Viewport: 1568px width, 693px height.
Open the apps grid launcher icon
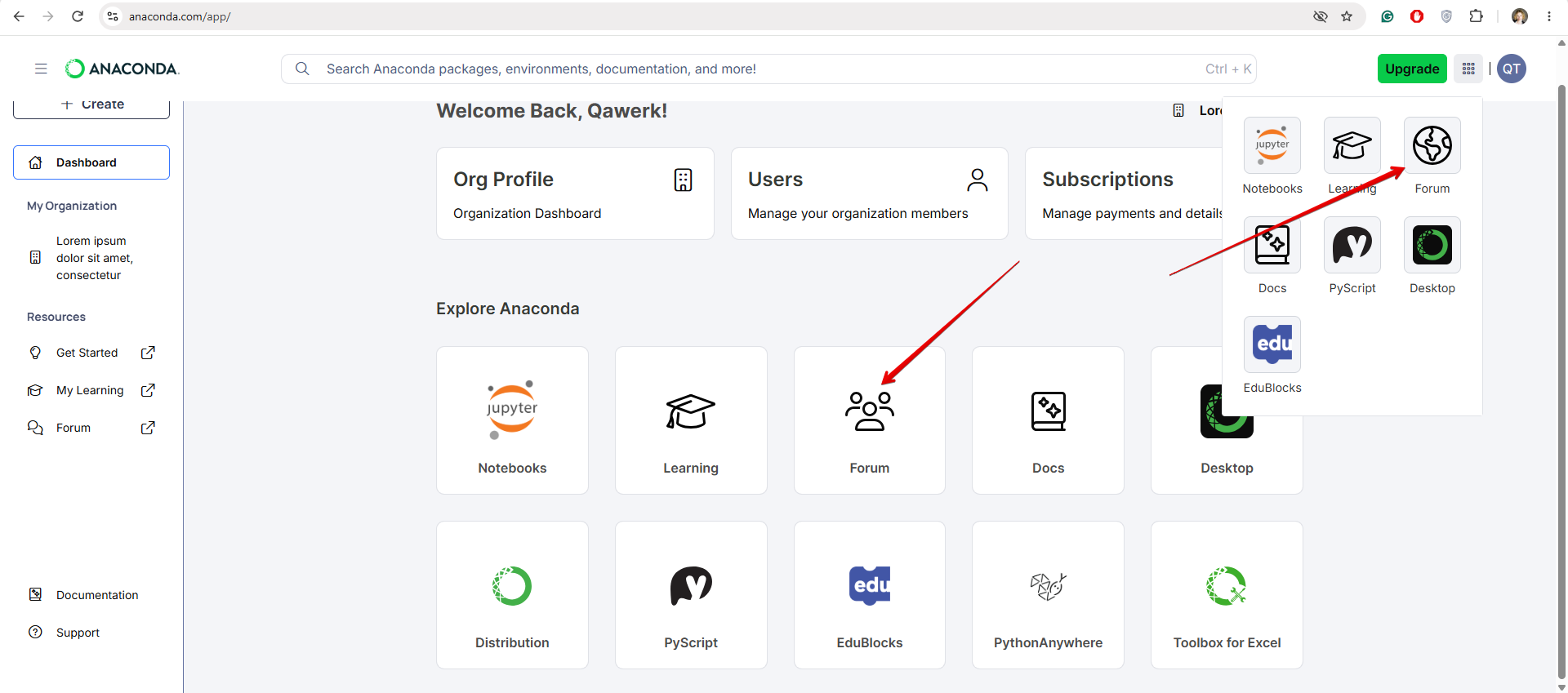tap(1468, 69)
